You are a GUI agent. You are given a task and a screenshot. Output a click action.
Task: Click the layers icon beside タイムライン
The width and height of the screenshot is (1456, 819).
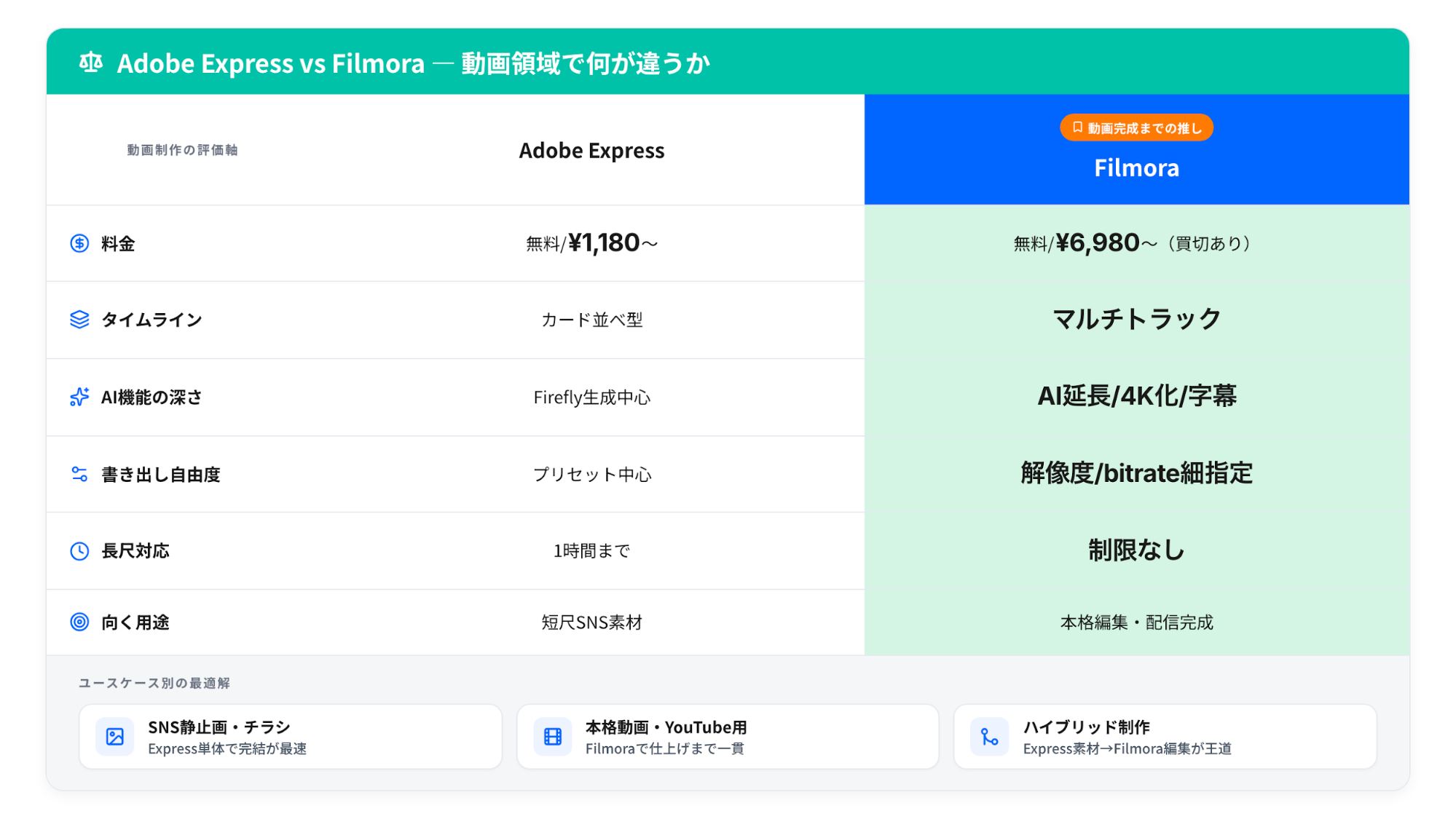[79, 320]
